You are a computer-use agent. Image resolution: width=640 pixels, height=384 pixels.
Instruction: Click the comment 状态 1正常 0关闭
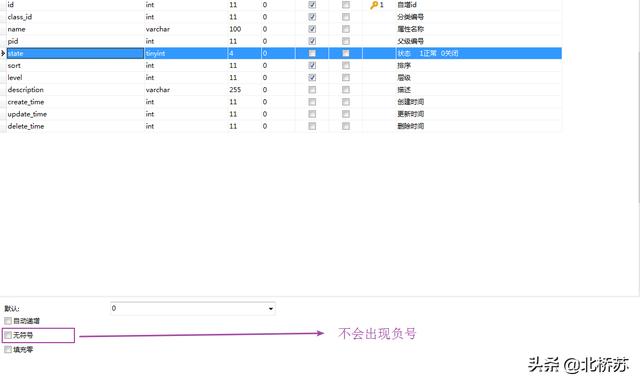[x=428, y=53]
